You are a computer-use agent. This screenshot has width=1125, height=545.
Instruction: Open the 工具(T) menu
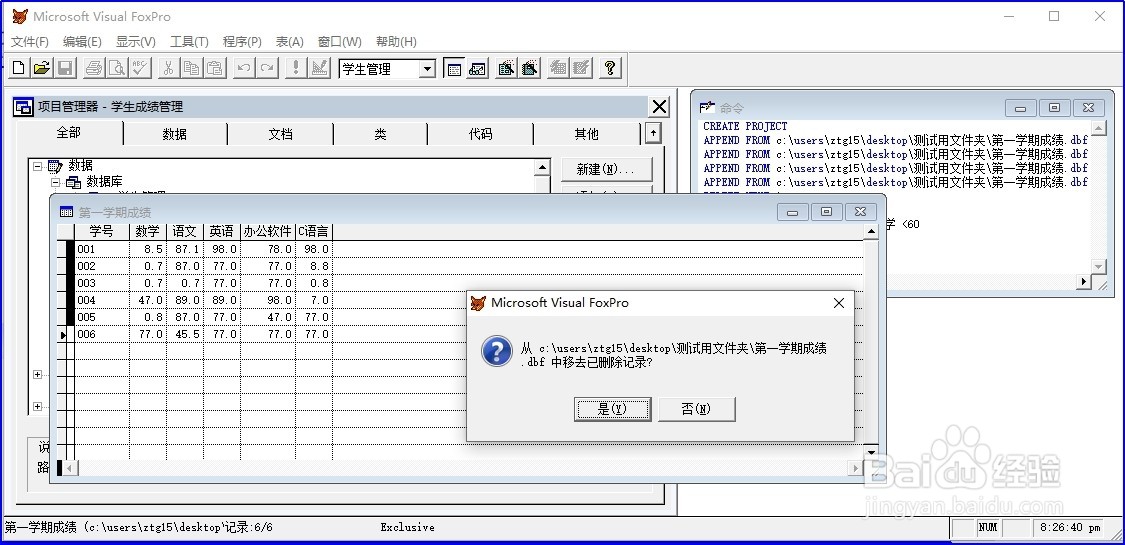pyautogui.click(x=189, y=42)
